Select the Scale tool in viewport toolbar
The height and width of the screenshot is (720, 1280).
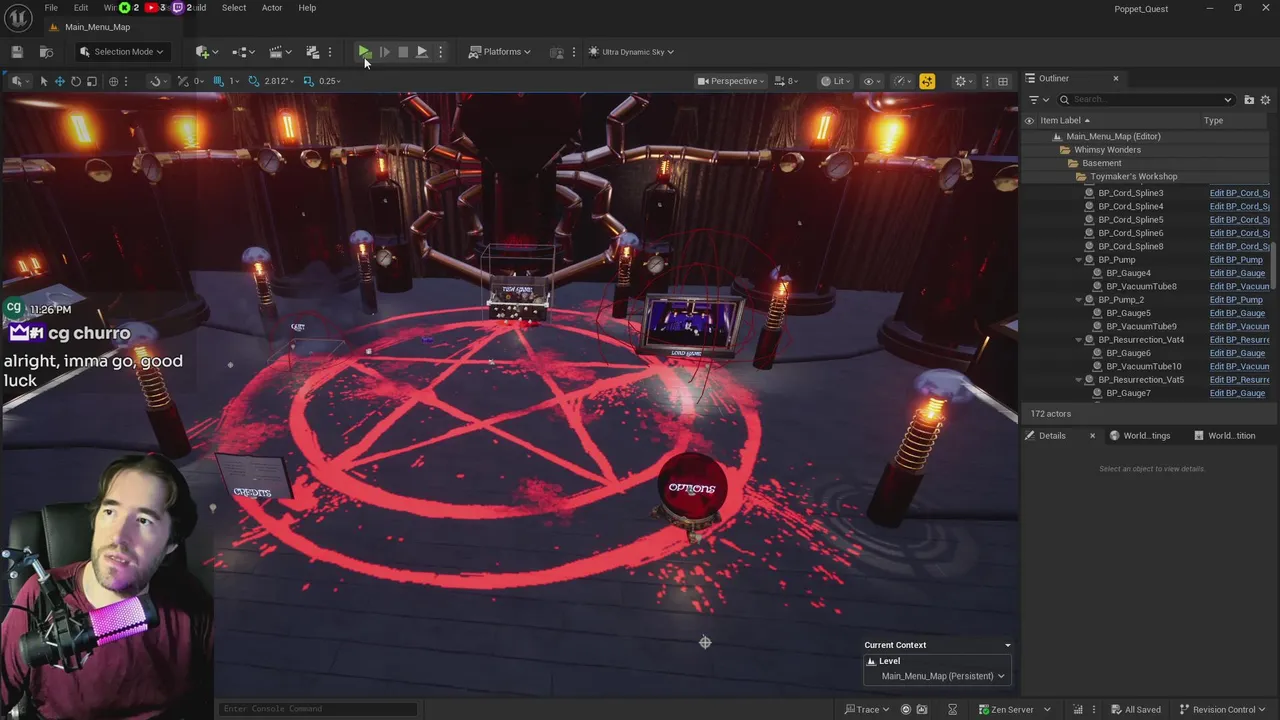tap(91, 81)
